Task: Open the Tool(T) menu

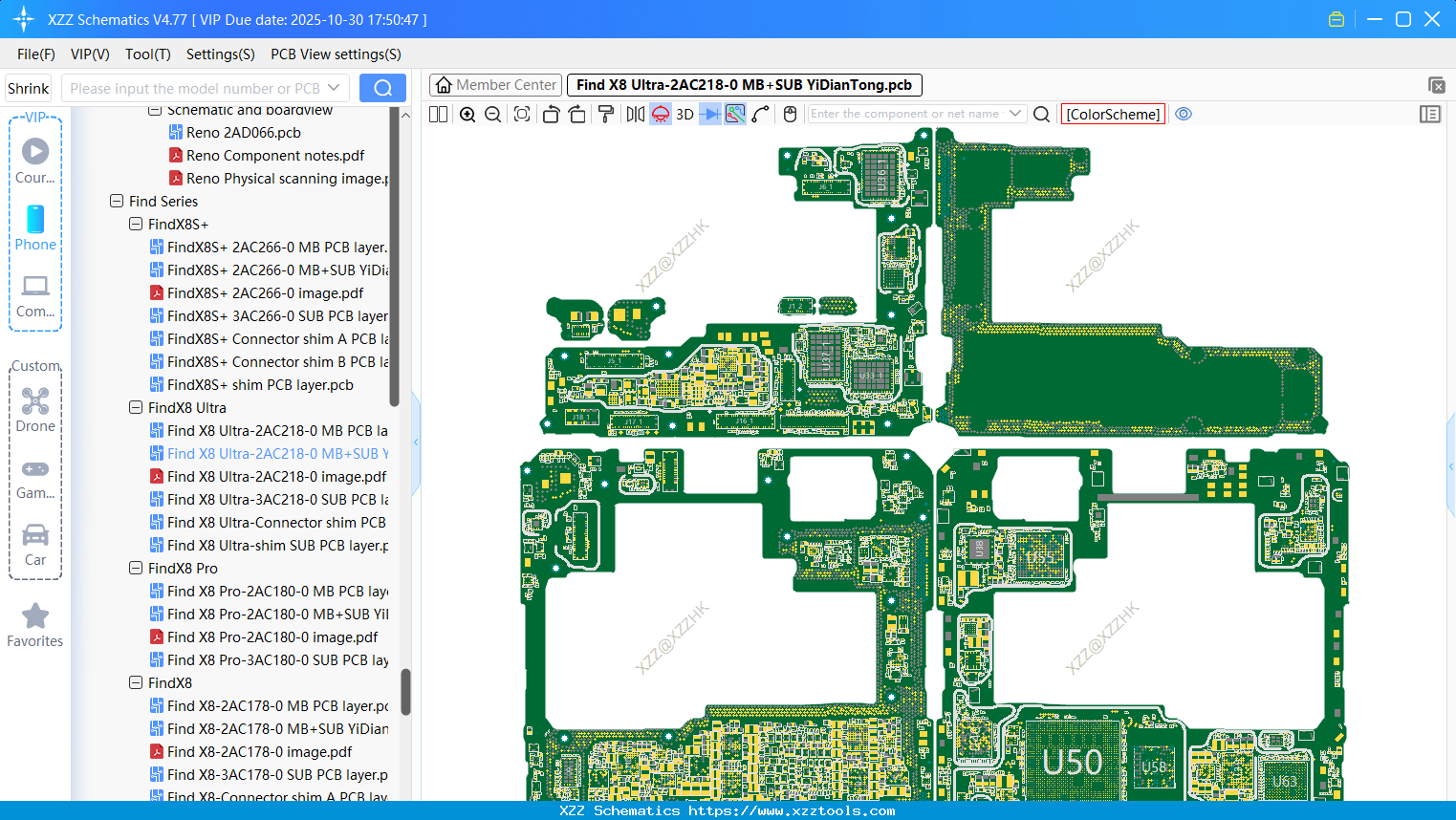Action: click(148, 54)
